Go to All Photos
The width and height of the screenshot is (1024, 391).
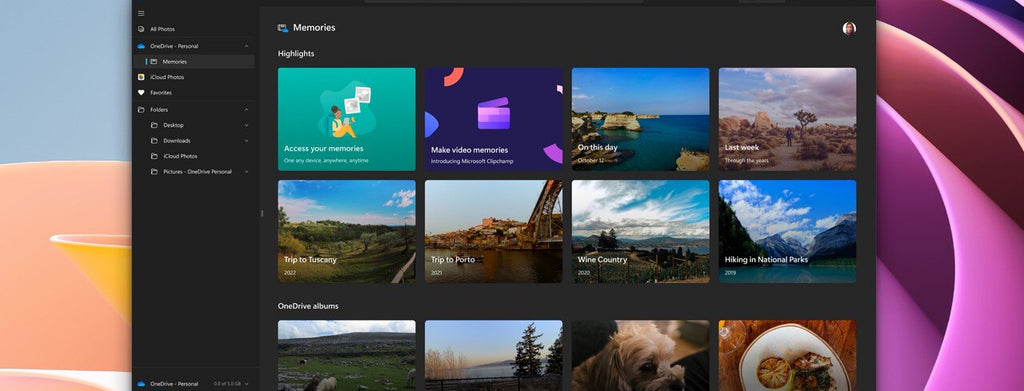tap(163, 29)
